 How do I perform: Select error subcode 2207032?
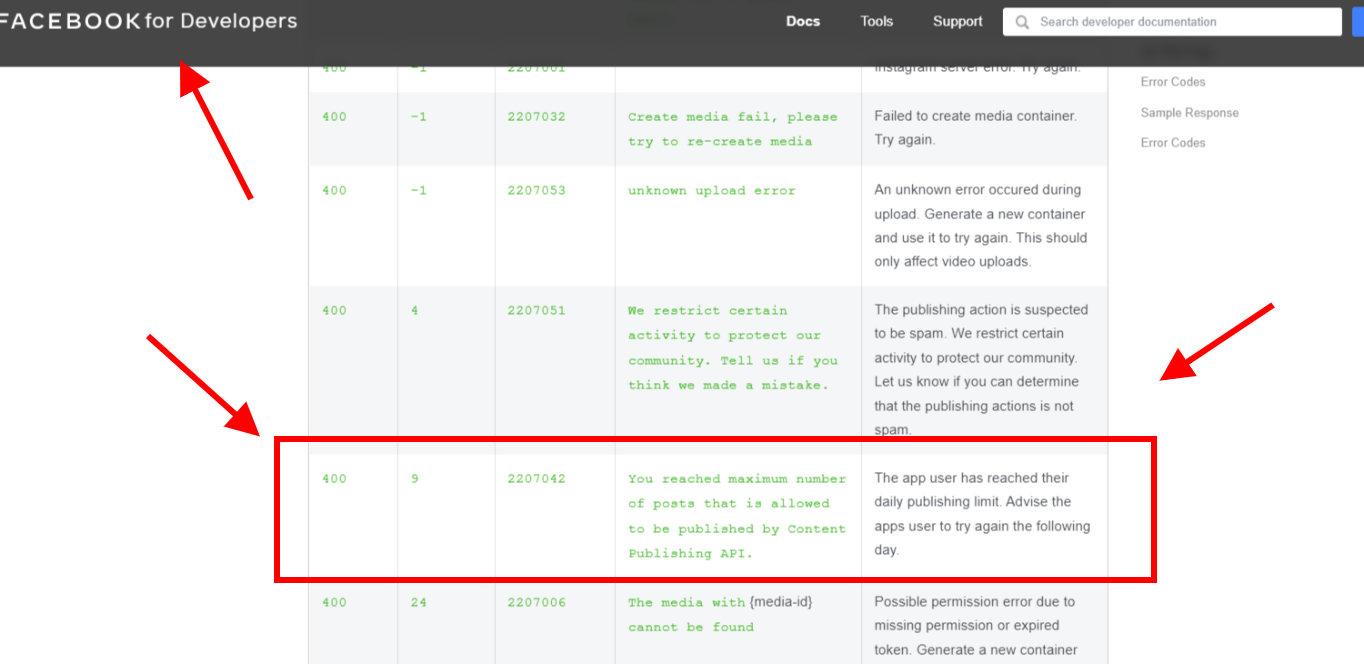point(536,117)
